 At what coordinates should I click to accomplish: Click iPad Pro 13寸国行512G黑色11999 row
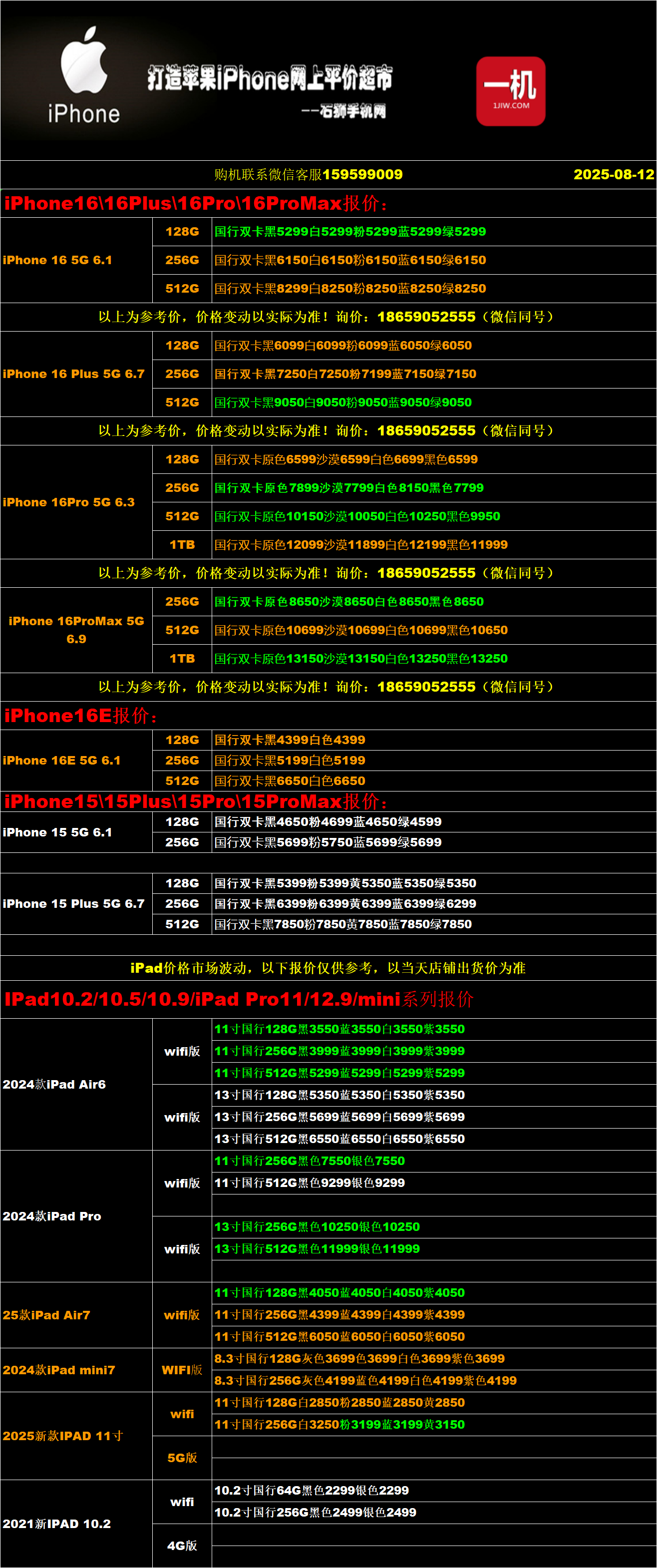[434, 1249]
